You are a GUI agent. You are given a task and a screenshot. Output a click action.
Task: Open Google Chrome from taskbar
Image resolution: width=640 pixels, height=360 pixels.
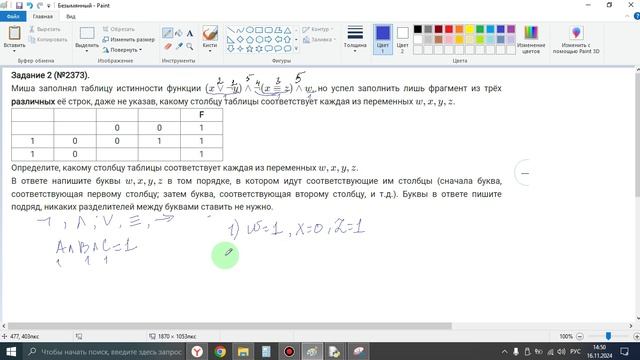pos(220,351)
